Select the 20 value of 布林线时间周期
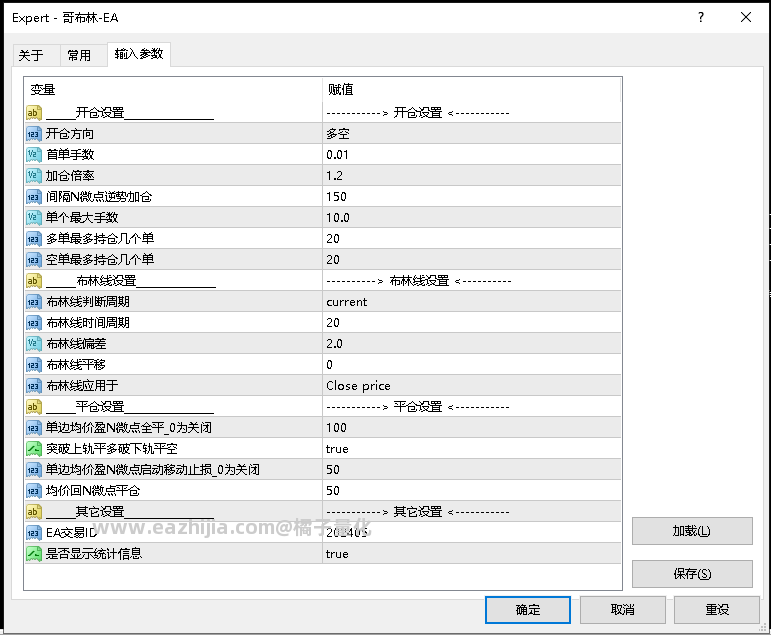The width and height of the screenshot is (771, 636). tap(472, 323)
